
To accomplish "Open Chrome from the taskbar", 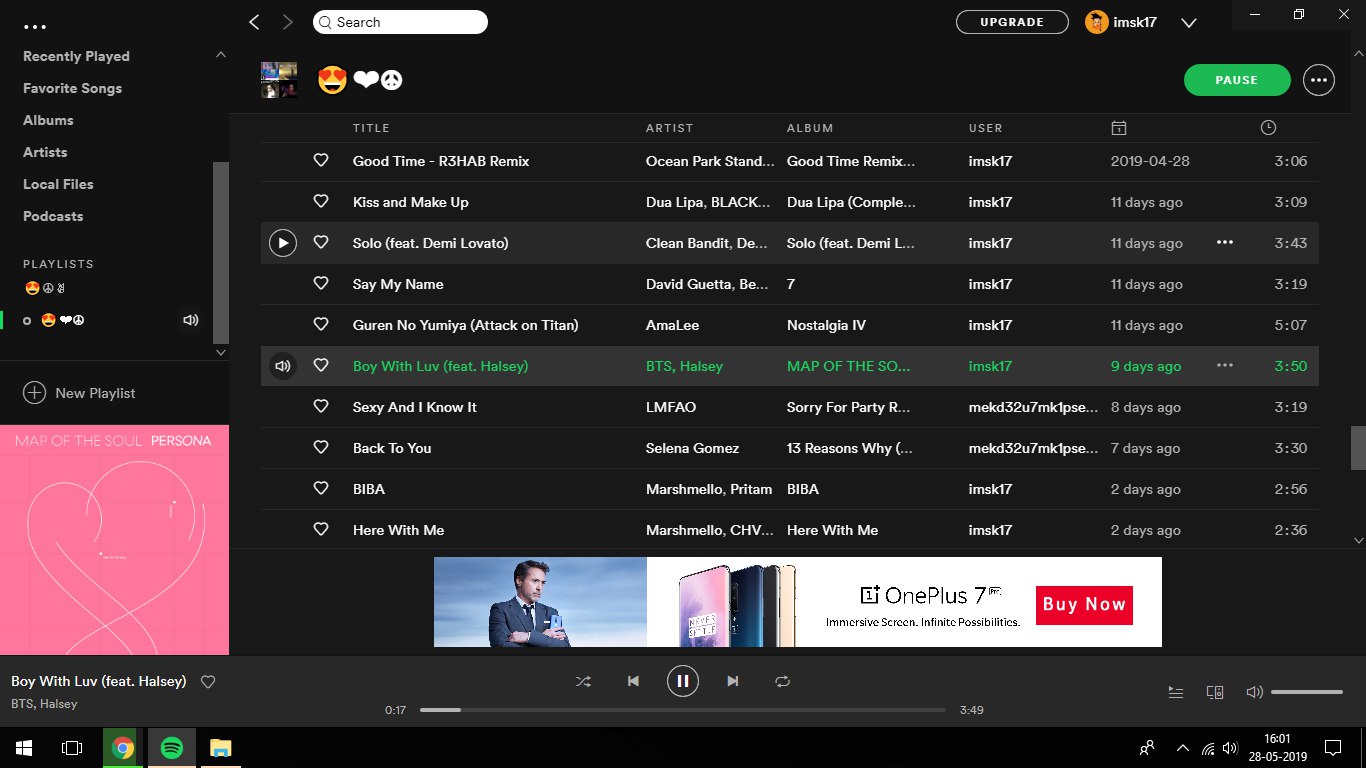I will pos(122,748).
